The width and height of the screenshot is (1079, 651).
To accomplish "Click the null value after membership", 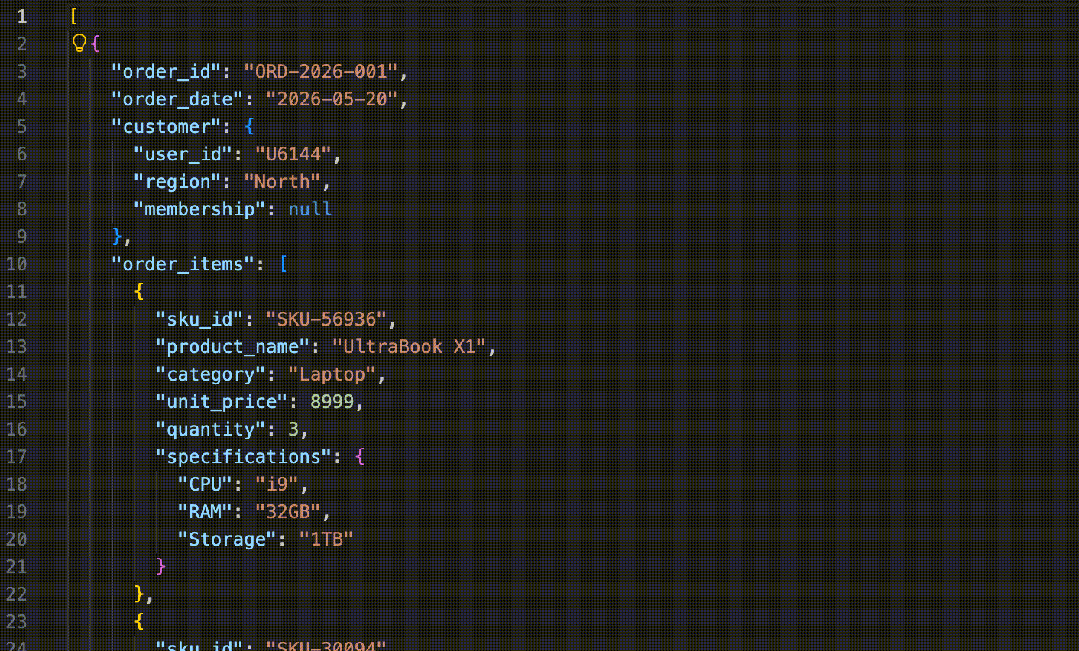I will coord(310,209).
